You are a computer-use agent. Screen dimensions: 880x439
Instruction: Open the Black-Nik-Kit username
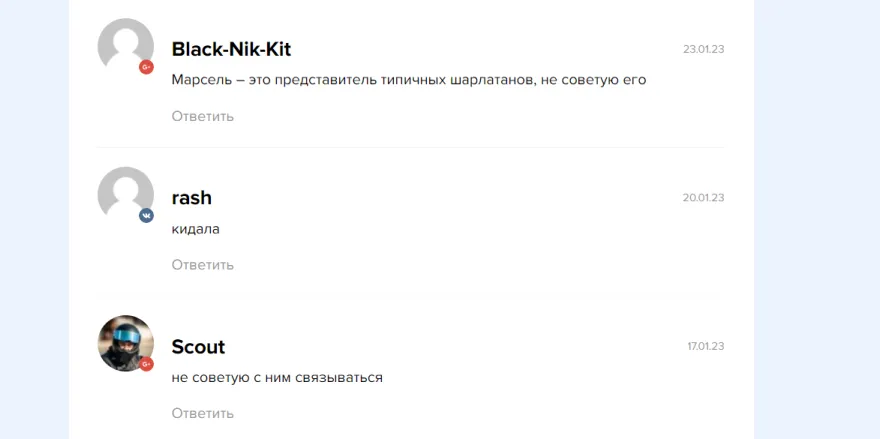(x=231, y=49)
